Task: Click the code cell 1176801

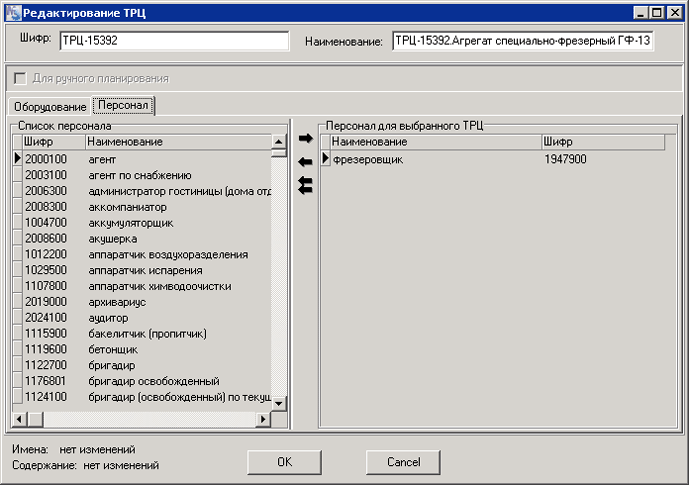Action: tap(46, 380)
